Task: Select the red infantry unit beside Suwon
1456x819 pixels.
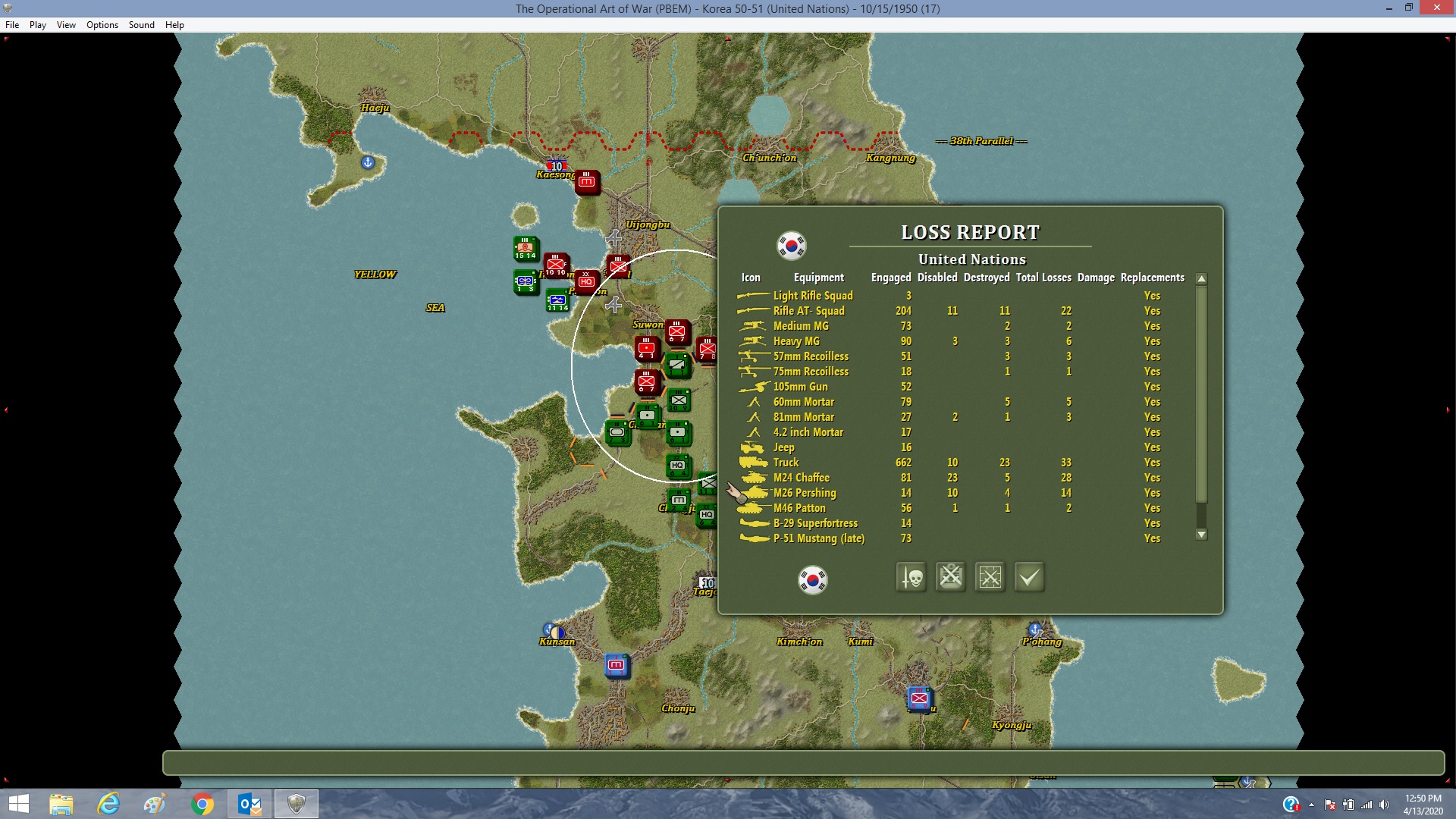Action: [x=677, y=332]
